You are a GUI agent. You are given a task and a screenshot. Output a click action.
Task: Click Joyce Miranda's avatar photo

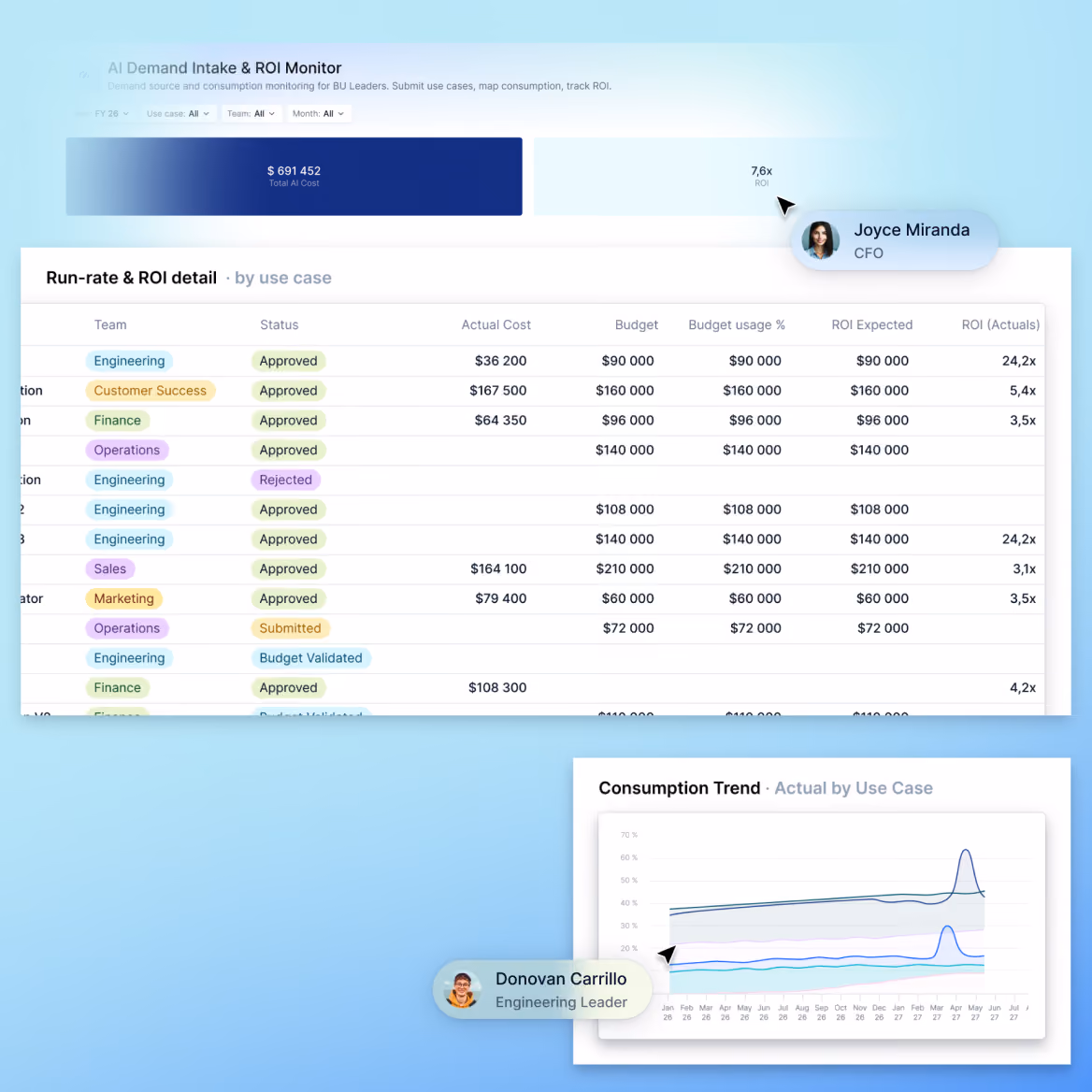pos(820,240)
